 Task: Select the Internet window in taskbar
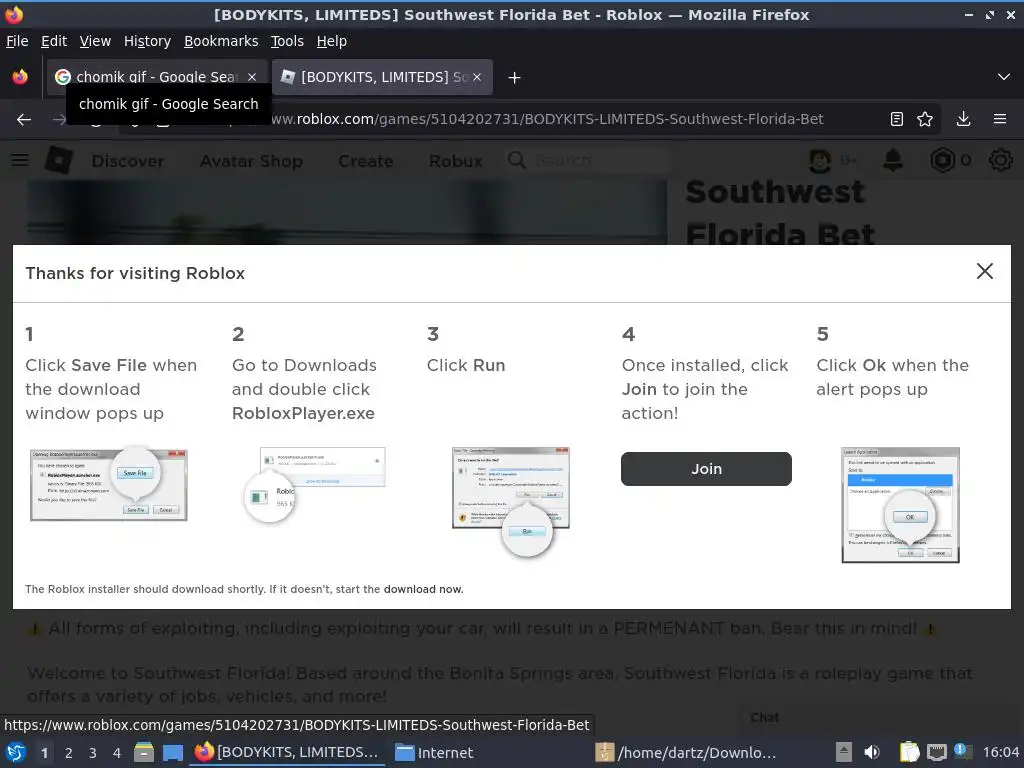434,752
